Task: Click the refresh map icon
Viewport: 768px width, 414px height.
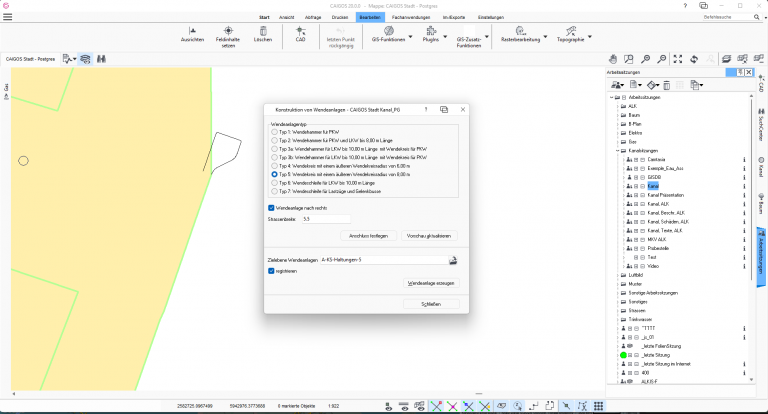Action: [694, 59]
